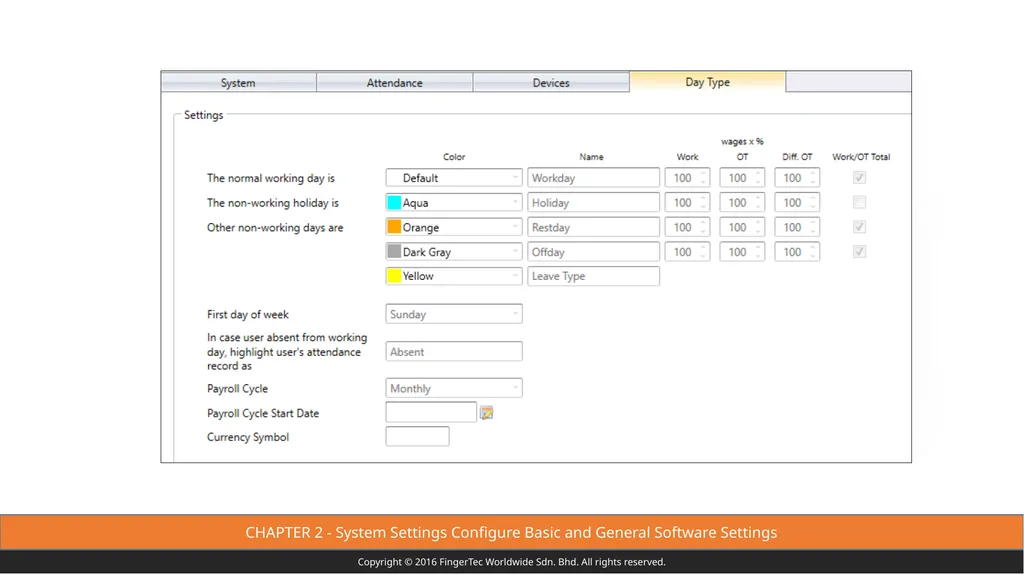Click the OT wages stepper for Holiday

[x=742, y=203]
